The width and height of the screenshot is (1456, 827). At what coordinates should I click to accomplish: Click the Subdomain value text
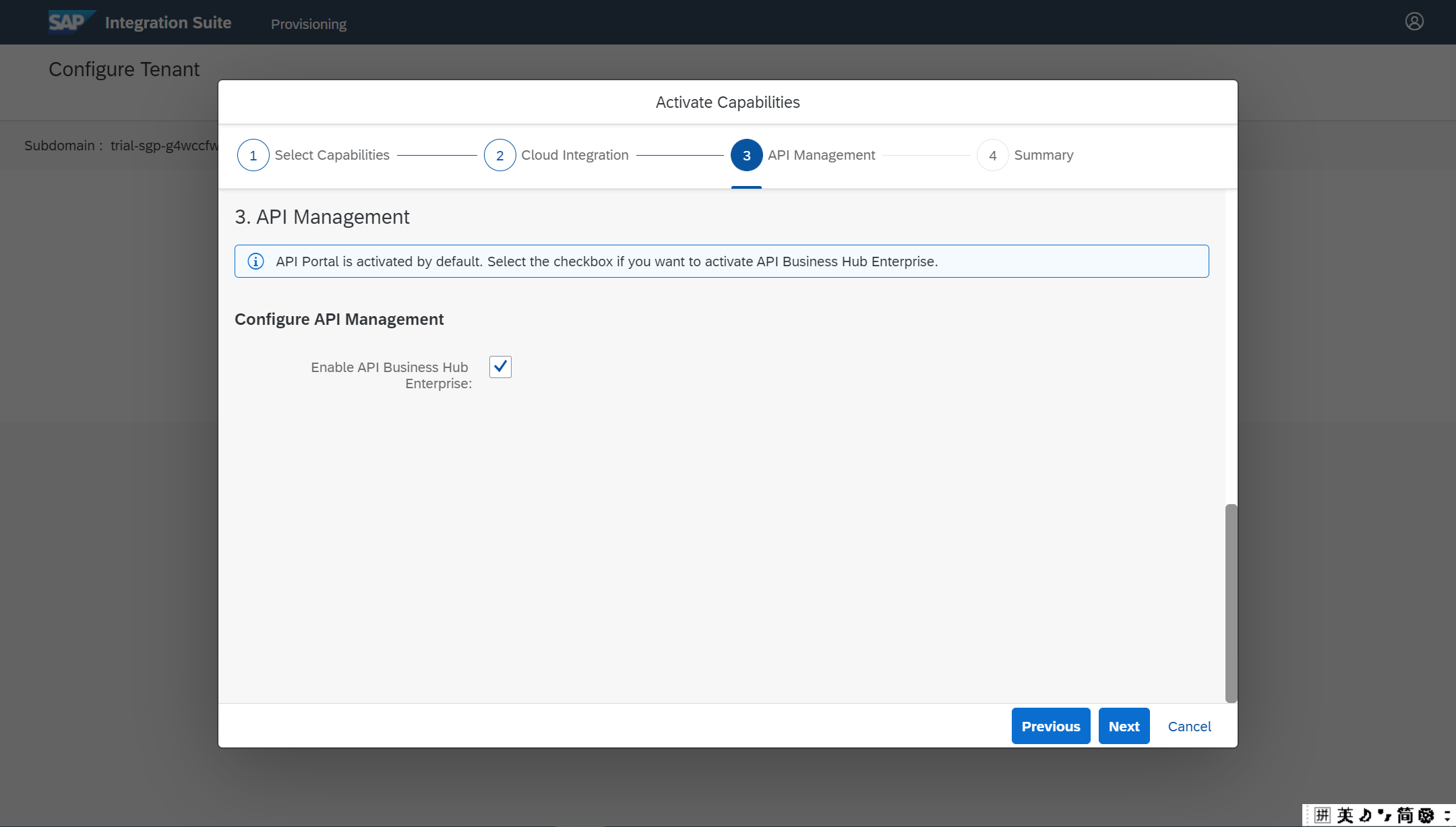164,146
